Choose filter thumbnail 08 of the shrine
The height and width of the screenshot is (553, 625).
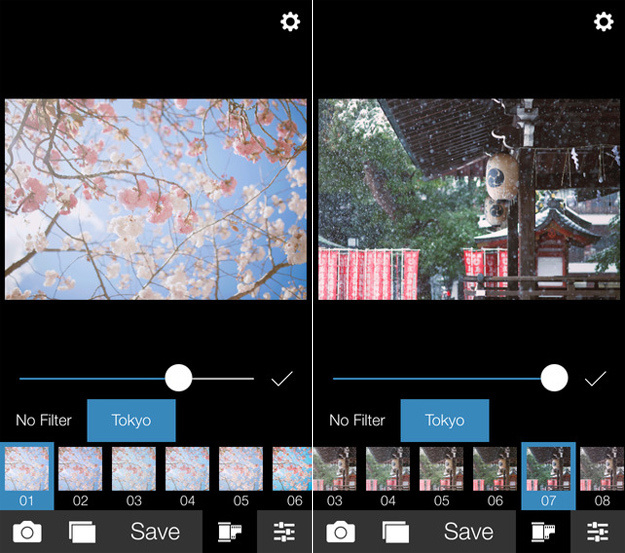(x=602, y=476)
